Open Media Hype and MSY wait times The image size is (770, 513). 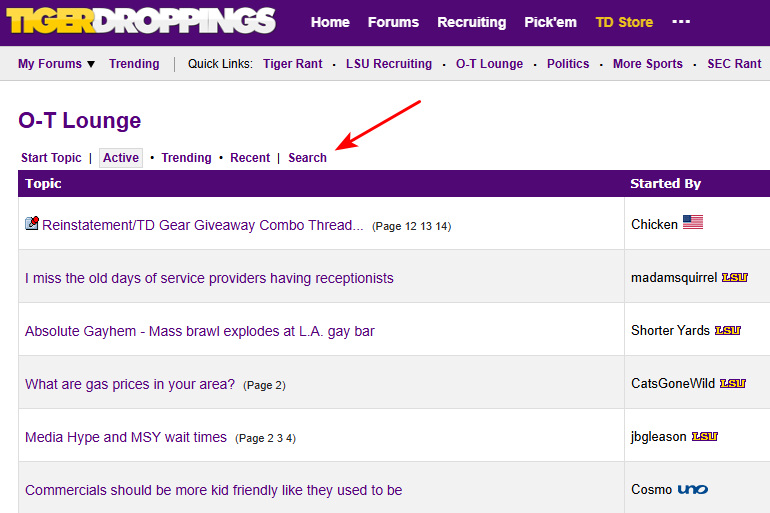[126, 437]
